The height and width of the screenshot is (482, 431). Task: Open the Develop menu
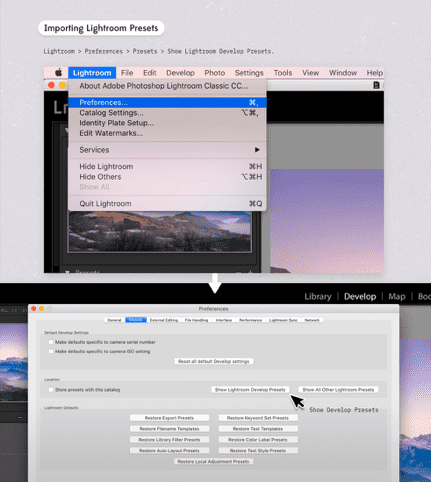(x=180, y=73)
